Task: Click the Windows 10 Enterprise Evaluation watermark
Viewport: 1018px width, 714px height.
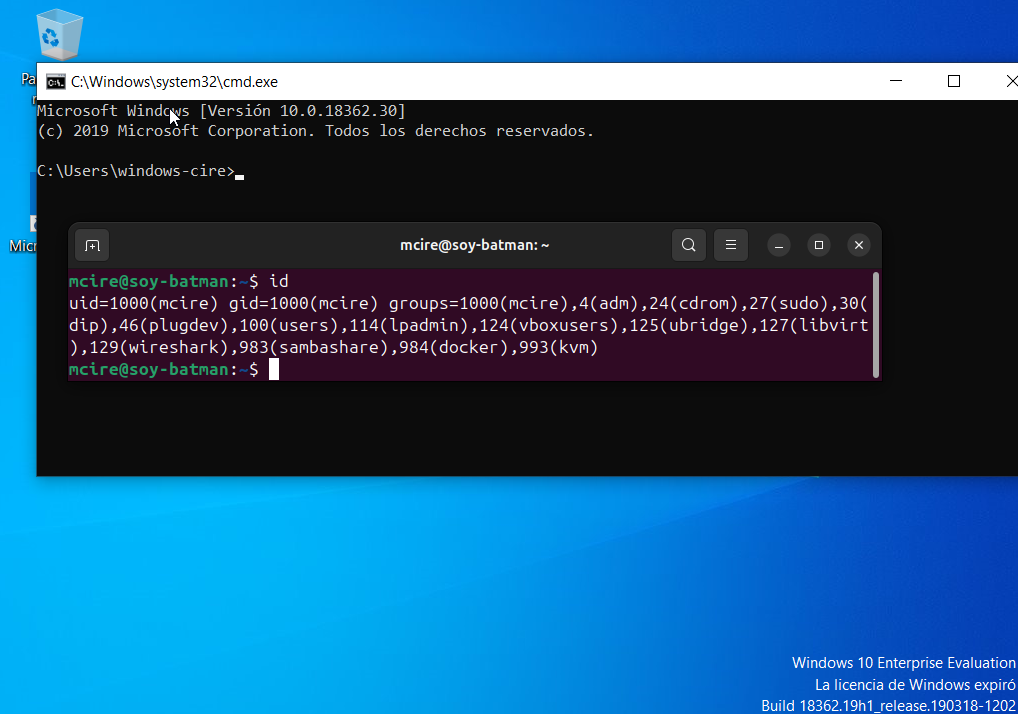Action: [x=902, y=662]
